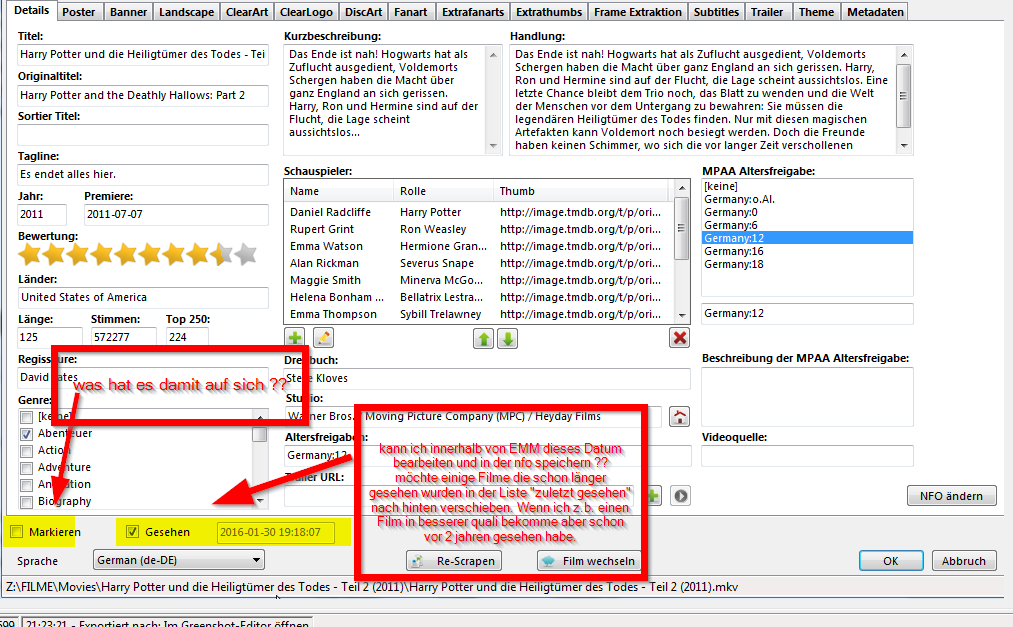Open the DiscArt tab
1013x627 pixels.
[x=363, y=12]
